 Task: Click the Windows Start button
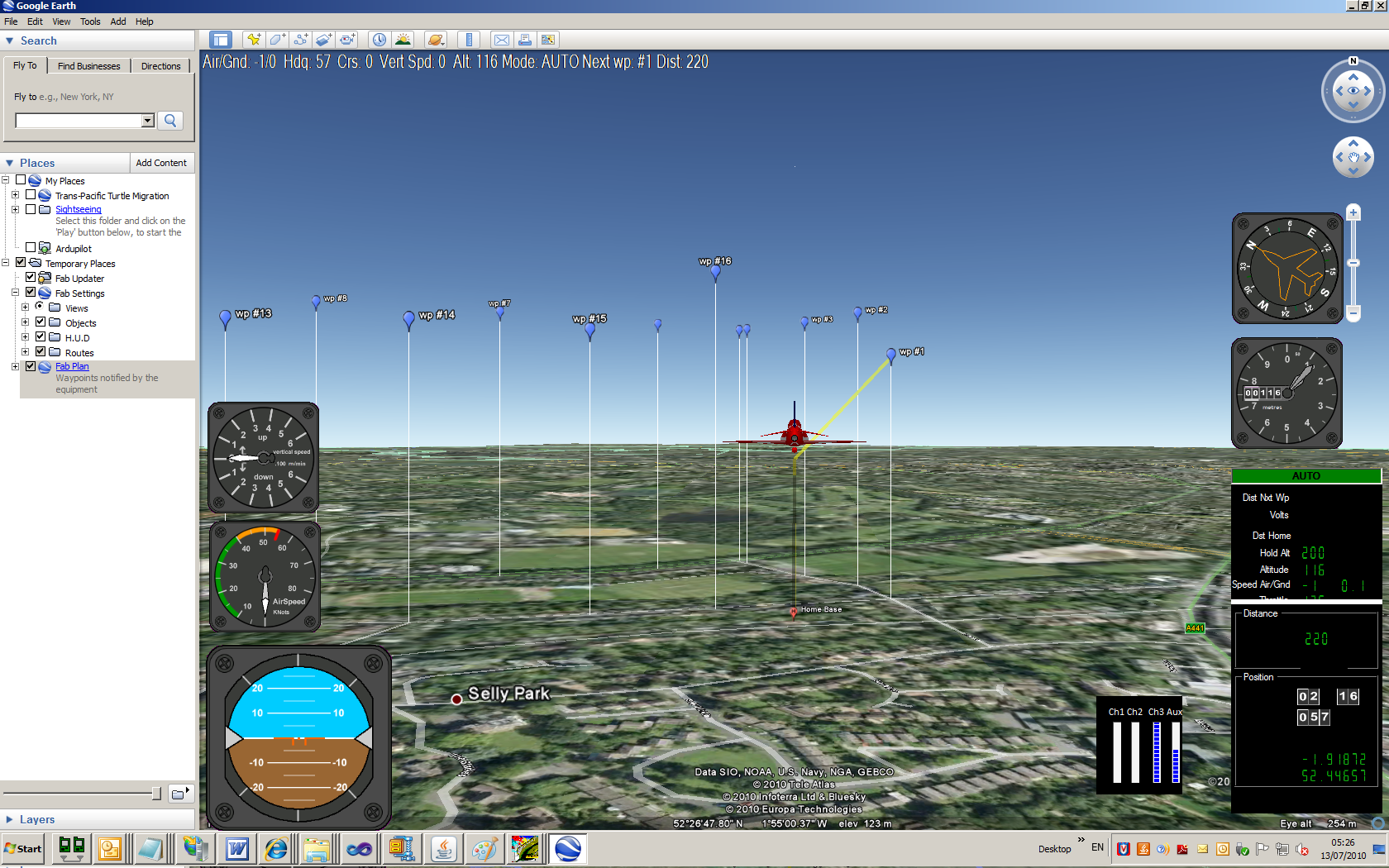23,849
